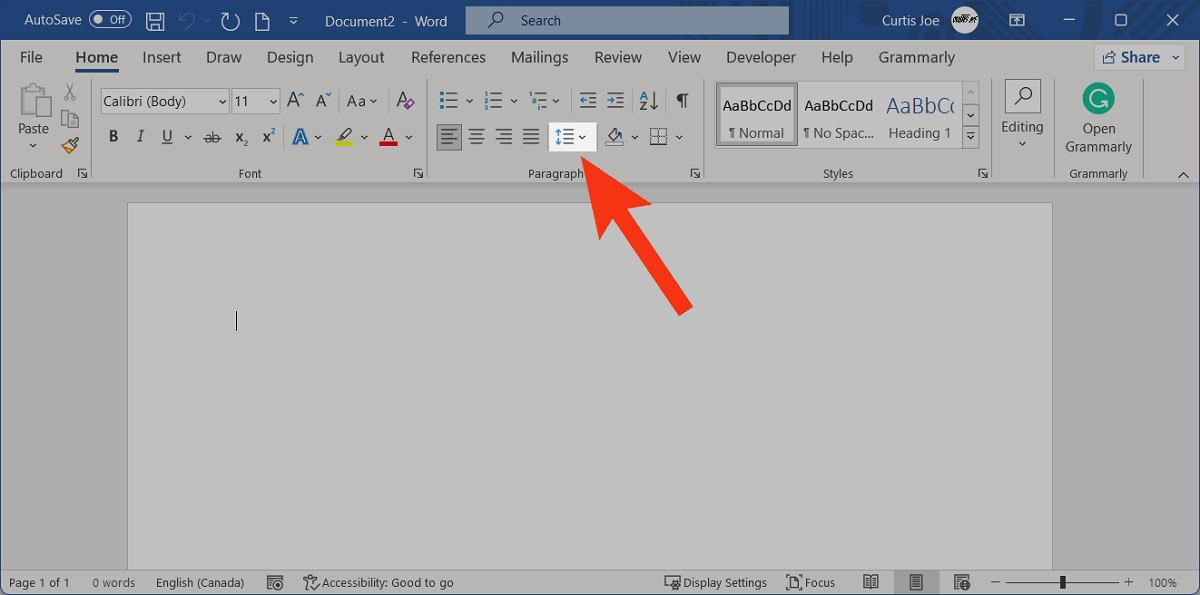
Task: Click the Save icon in title bar
Action: (x=155, y=20)
